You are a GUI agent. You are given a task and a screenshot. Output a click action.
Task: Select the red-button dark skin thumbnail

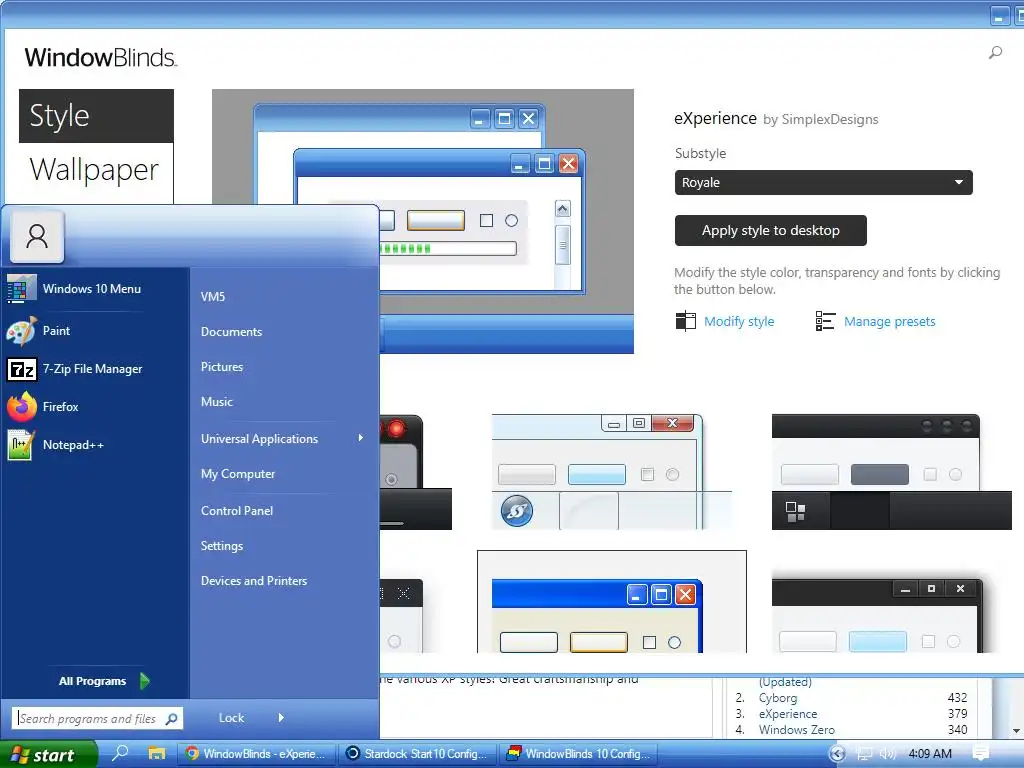click(415, 472)
